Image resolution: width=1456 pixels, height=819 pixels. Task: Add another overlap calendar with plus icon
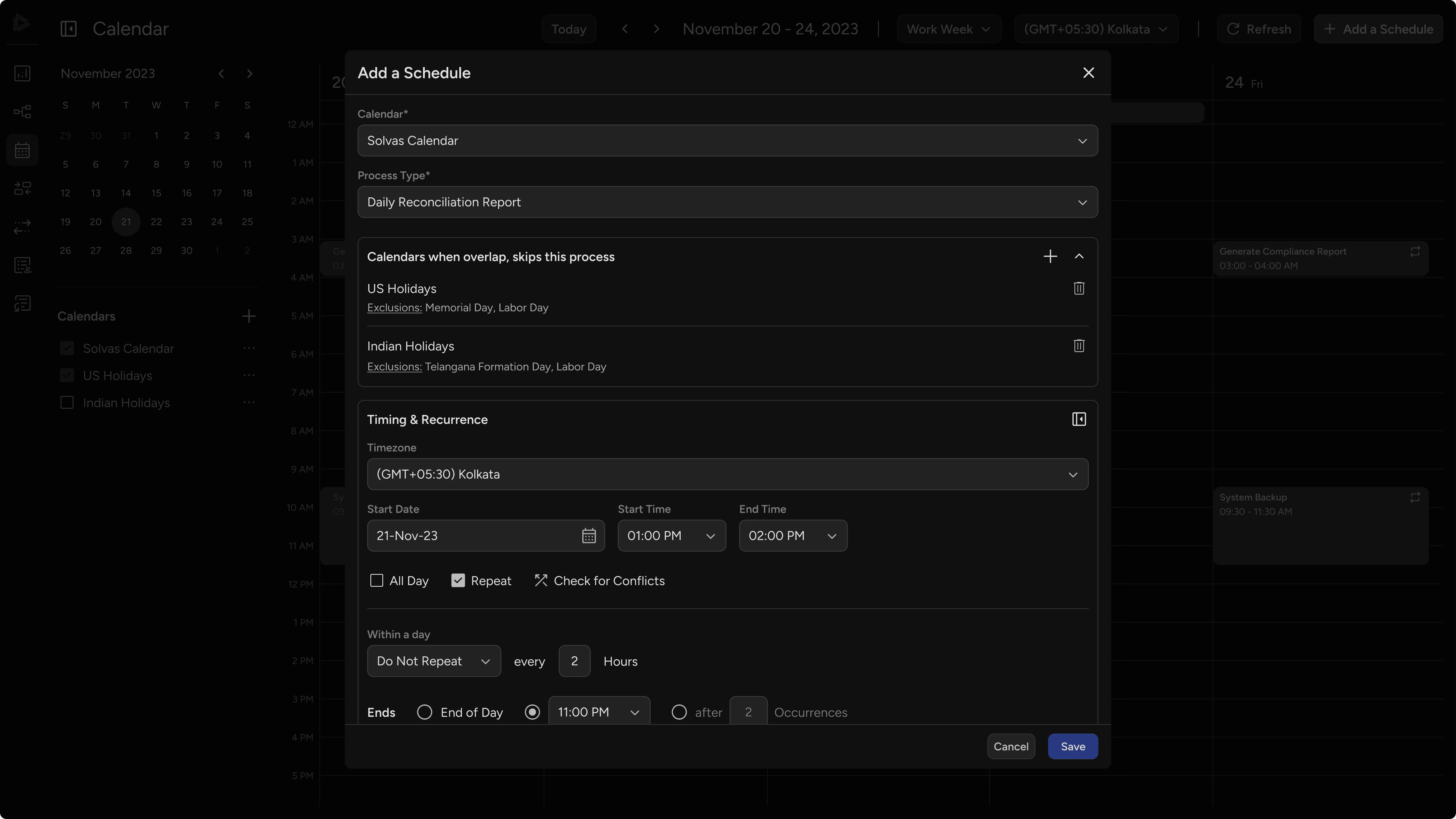point(1050,256)
